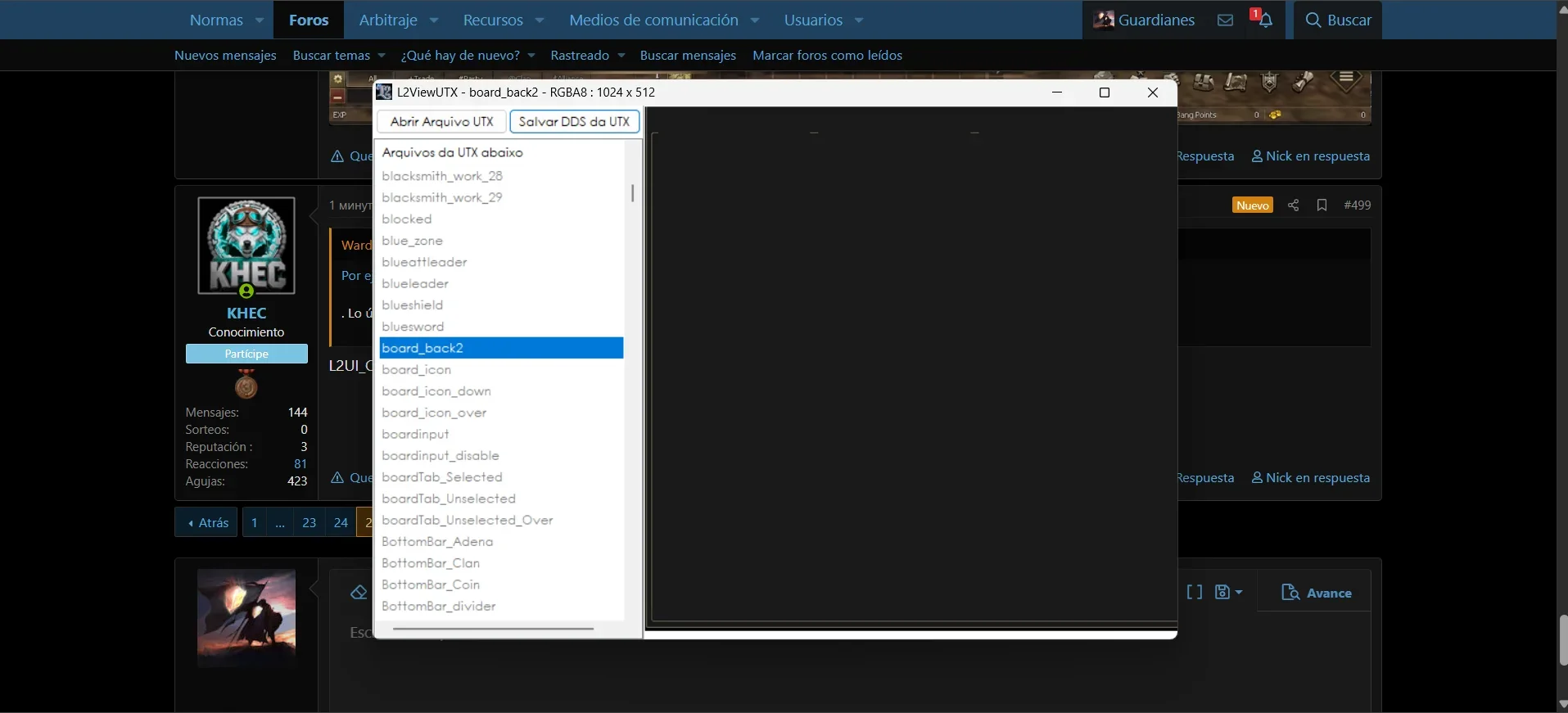Click Abrir Arquivo UTX button
This screenshot has height=713, width=1568.
[441, 121]
